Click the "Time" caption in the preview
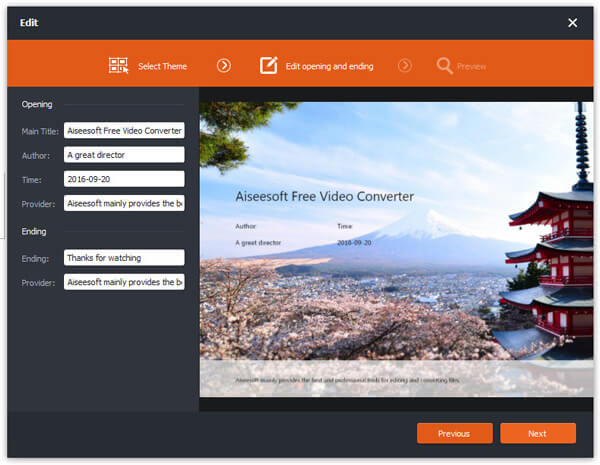The width and height of the screenshot is (600, 465). click(344, 226)
